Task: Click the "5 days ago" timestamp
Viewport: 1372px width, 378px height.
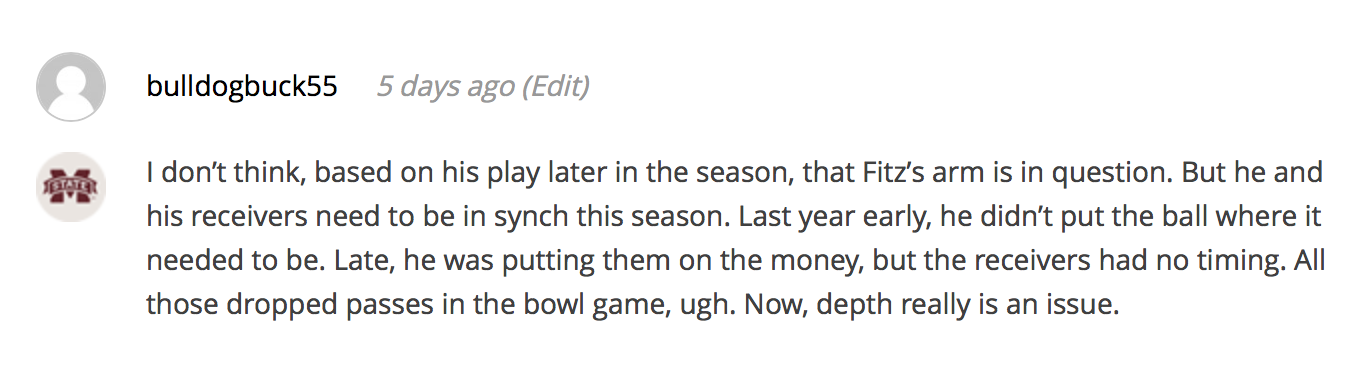Action: click(x=446, y=87)
